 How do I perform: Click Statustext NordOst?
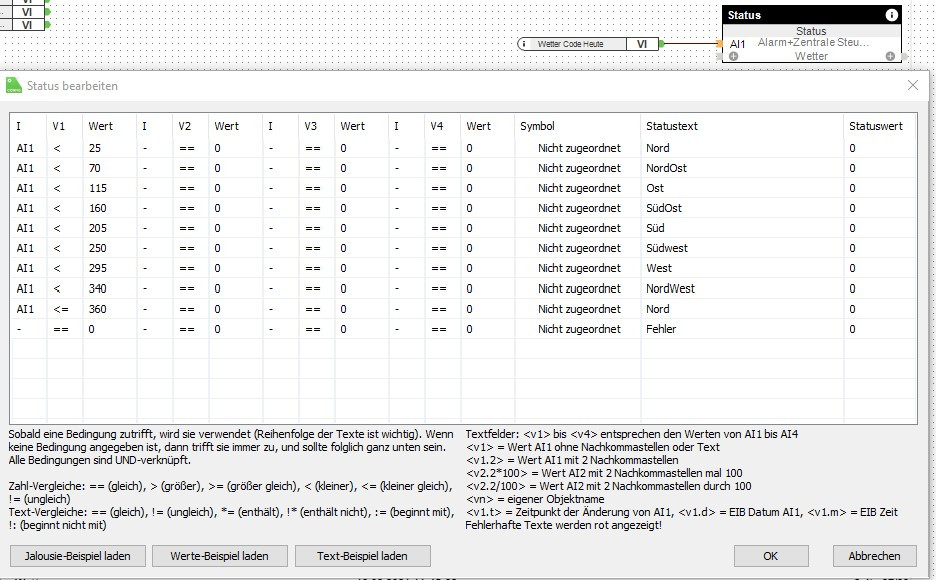click(666, 168)
